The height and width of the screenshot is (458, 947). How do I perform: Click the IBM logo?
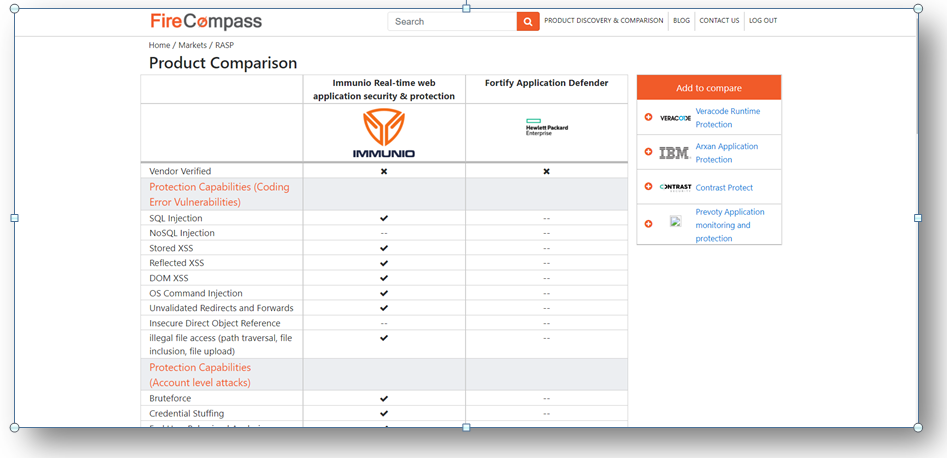click(x=675, y=153)
